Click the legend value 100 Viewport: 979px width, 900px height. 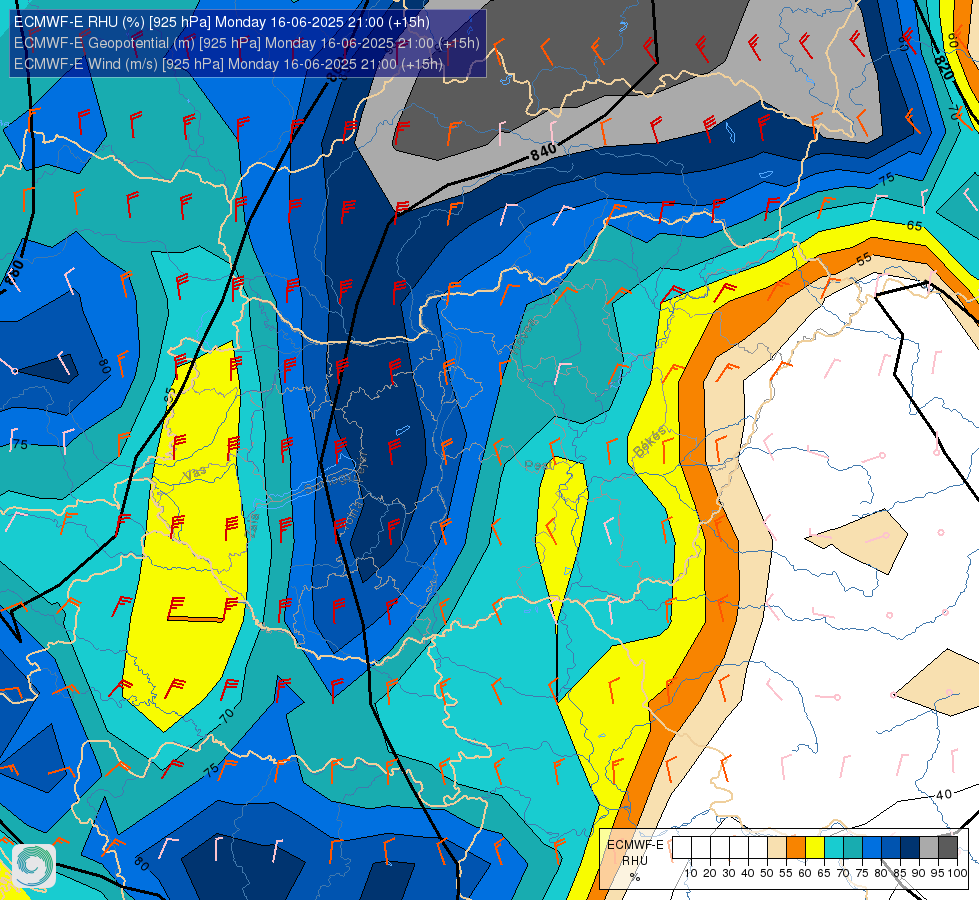tap(957, 873)
